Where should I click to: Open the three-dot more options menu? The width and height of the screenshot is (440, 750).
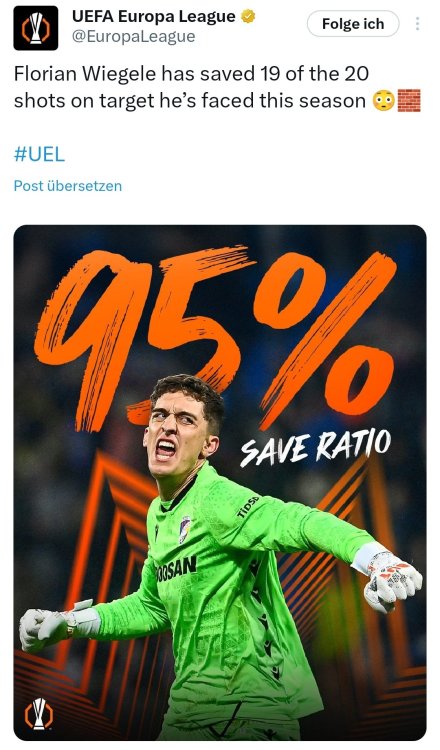(x=418, y=23)
